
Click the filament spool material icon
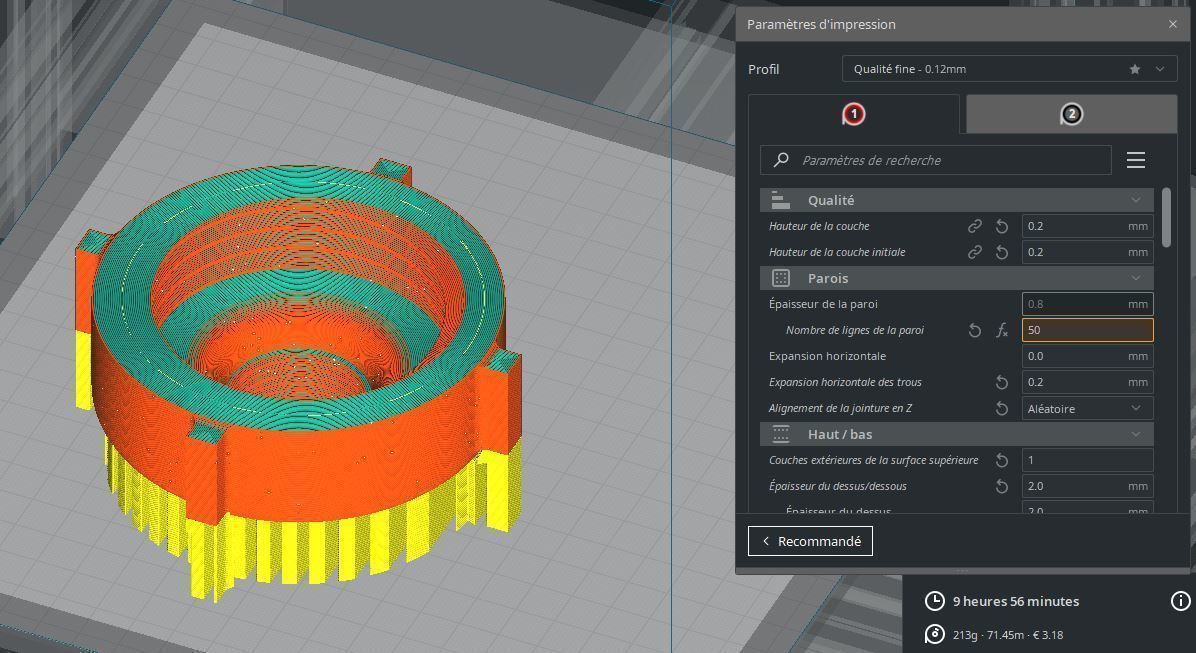tap(934, 635)
